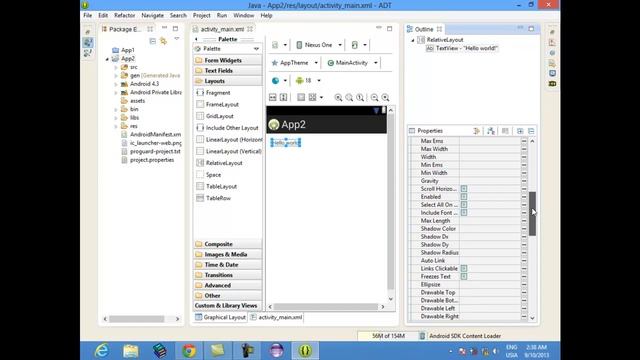640x360 pixels.
Task: Click show advanced properties icon in Properties
Action: pyautogui.click(x=505, y=131)
